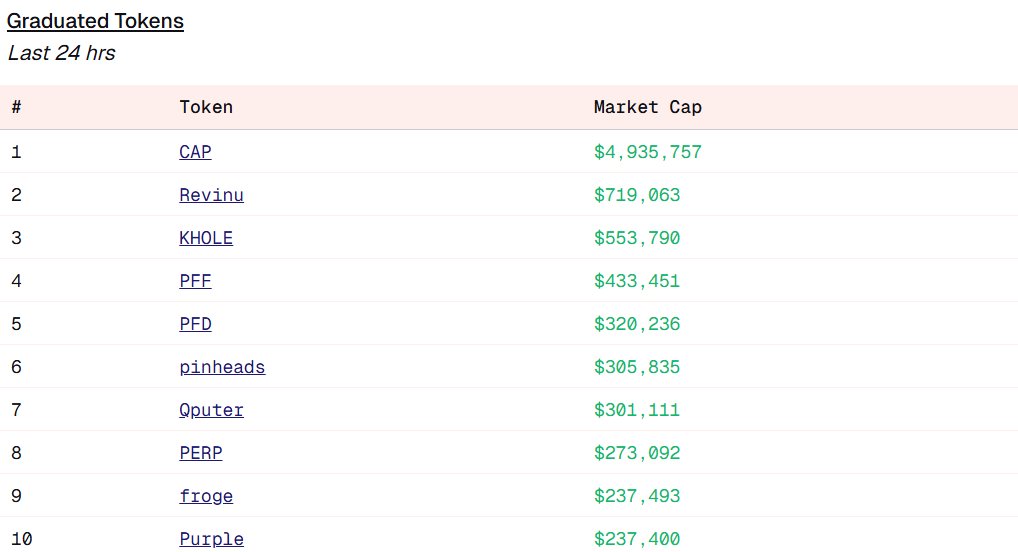Open the Purple token link
Image resolution: width=1018 pixels, height=552 pixels.
tap(211, 540)
